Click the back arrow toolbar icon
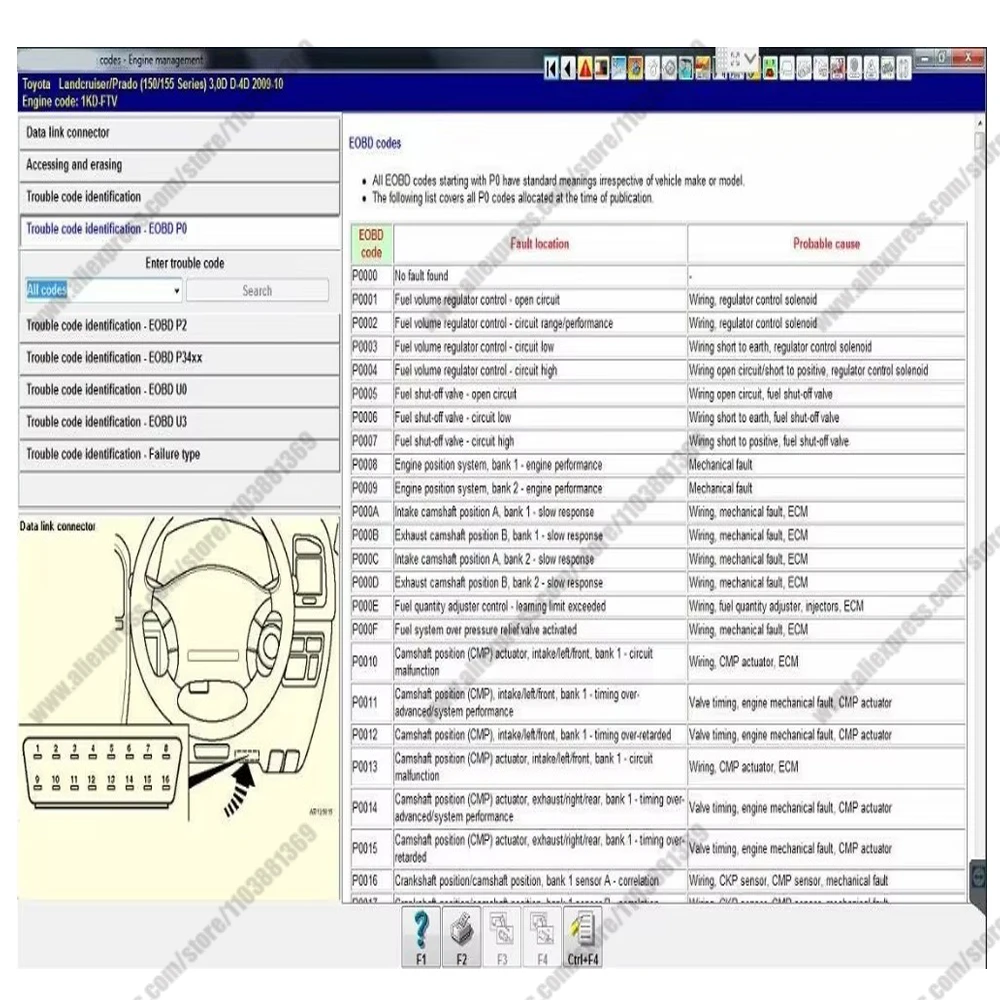The height and width of the screenshot is (1000, 1000). coord(568,68)
